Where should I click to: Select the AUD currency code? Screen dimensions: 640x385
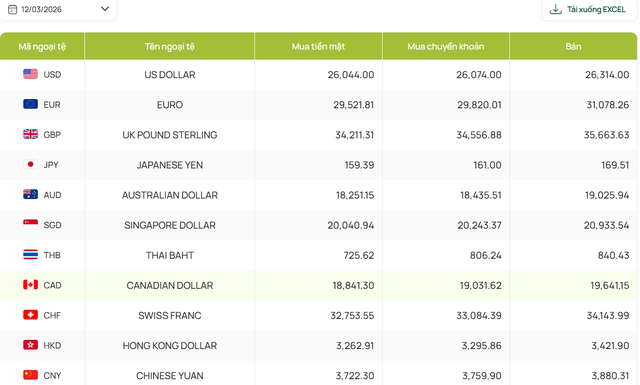(x=52, y=195)
